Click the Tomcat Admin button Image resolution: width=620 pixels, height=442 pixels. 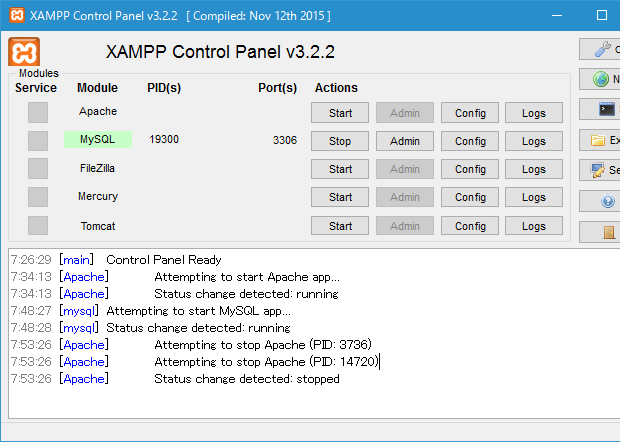405,226
